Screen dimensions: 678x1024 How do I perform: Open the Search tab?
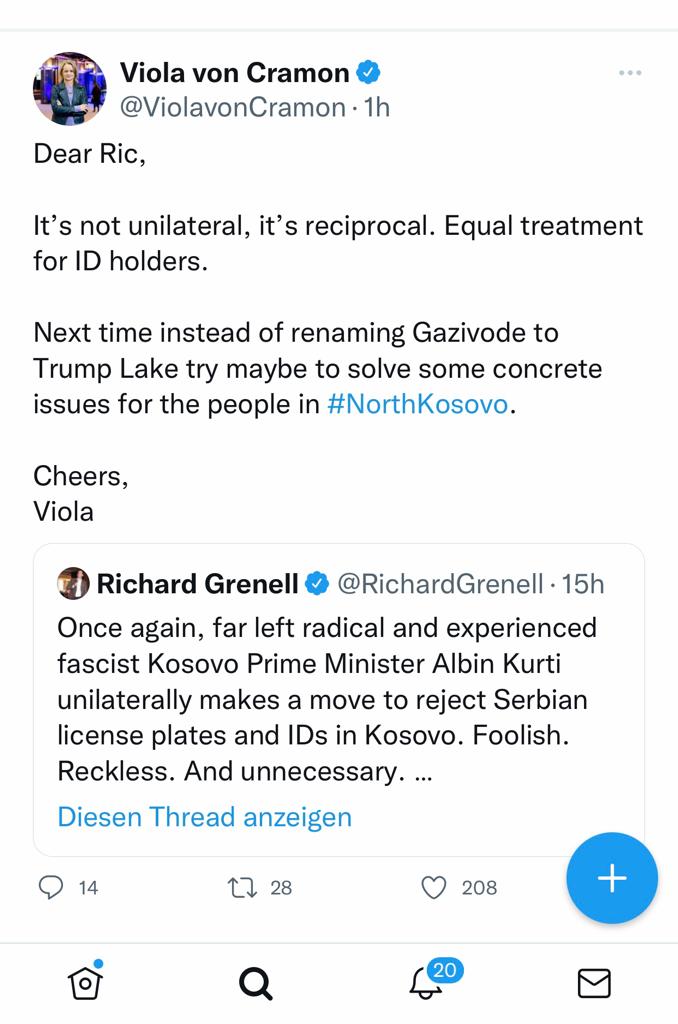[x=256, y=985]
